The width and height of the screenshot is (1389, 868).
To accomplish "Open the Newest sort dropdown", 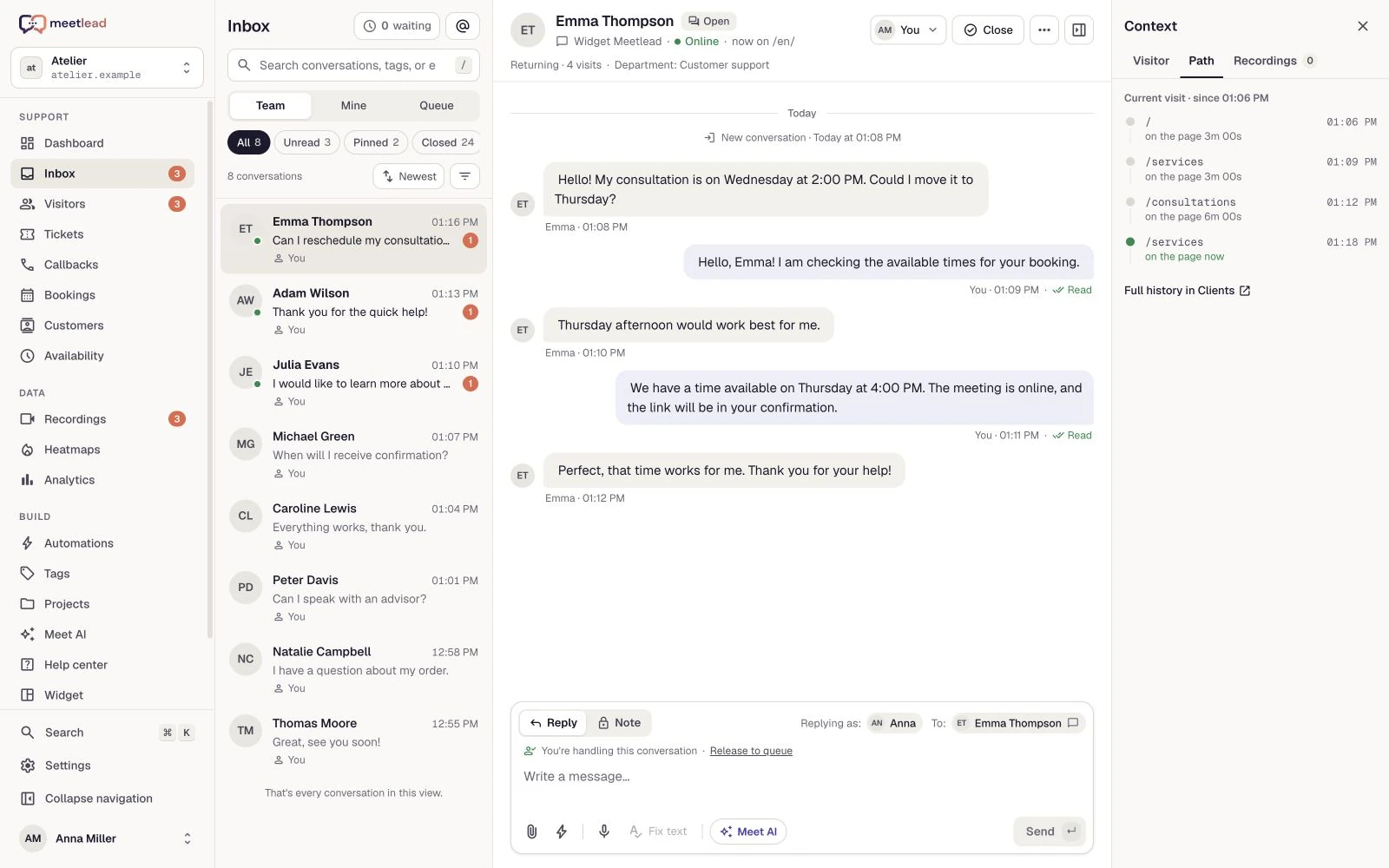I will point(409,176).
